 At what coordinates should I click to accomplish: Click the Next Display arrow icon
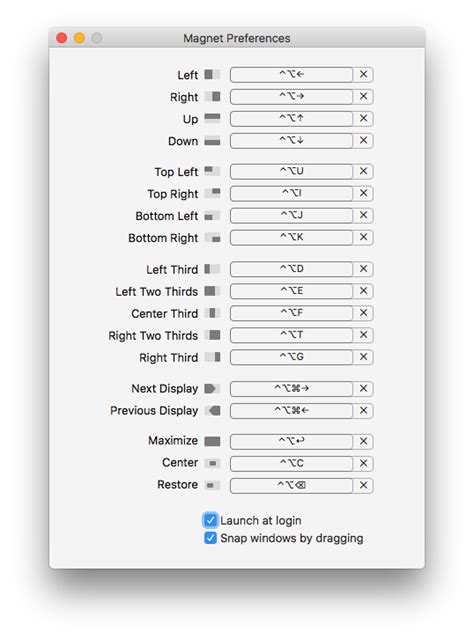click(x=212, y=388)
